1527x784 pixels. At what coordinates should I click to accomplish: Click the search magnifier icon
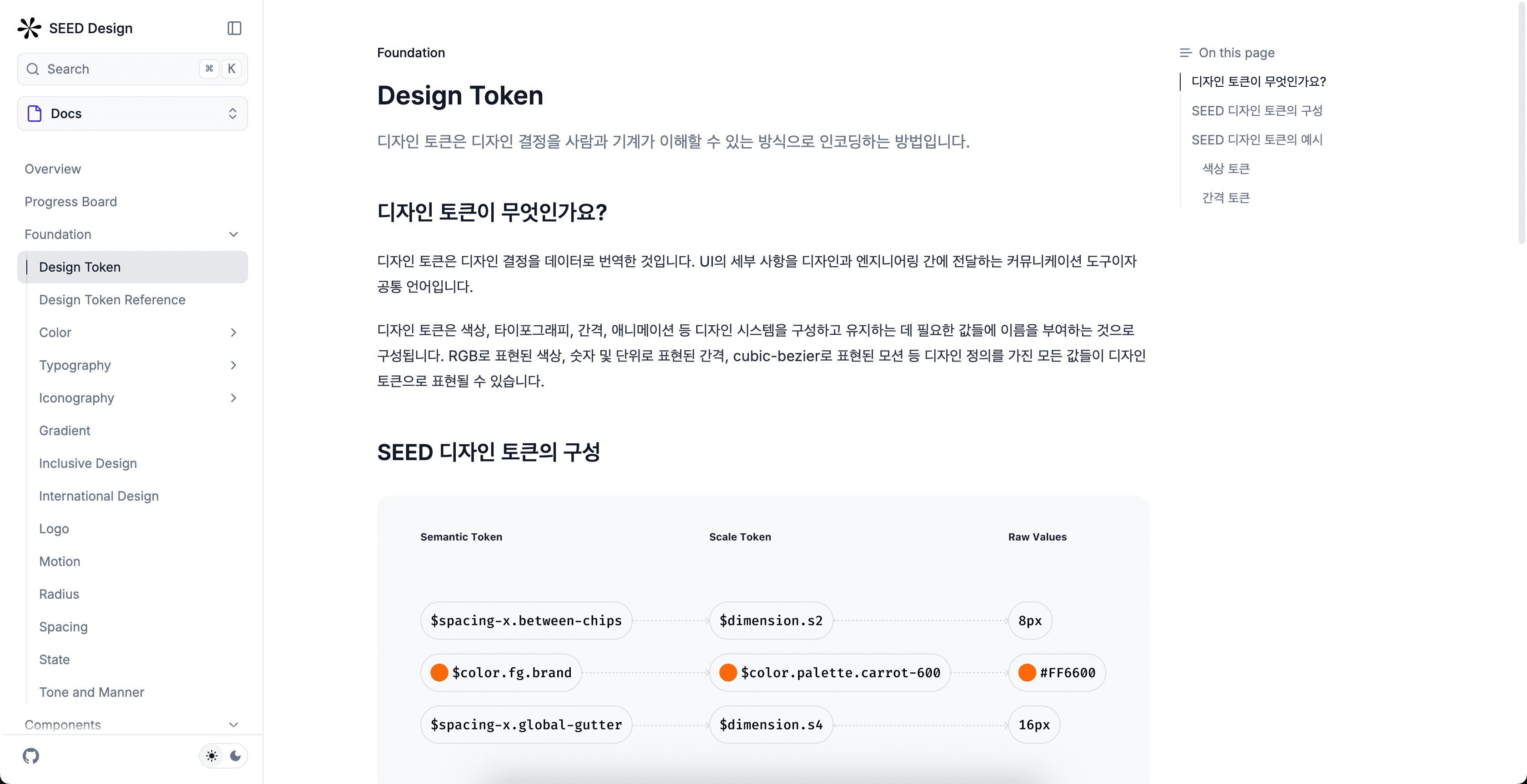coord(33,69)
